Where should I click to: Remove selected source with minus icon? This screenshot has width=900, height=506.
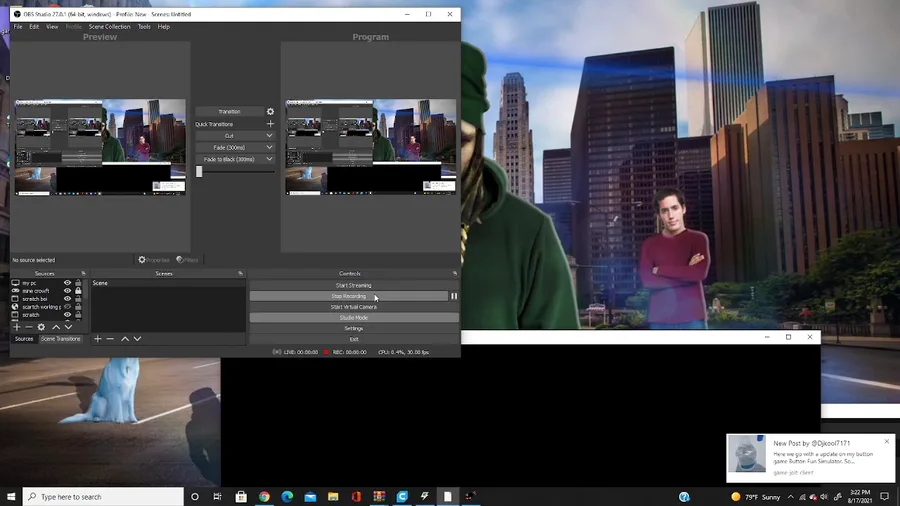point(29,327)
